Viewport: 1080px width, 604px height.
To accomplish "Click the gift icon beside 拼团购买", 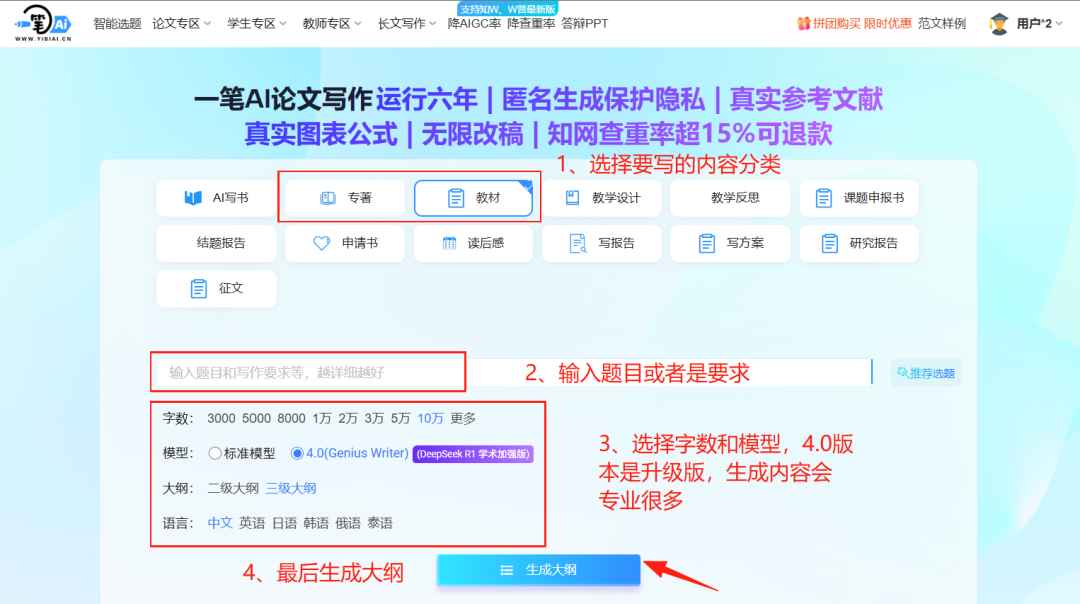I will 803,23.
